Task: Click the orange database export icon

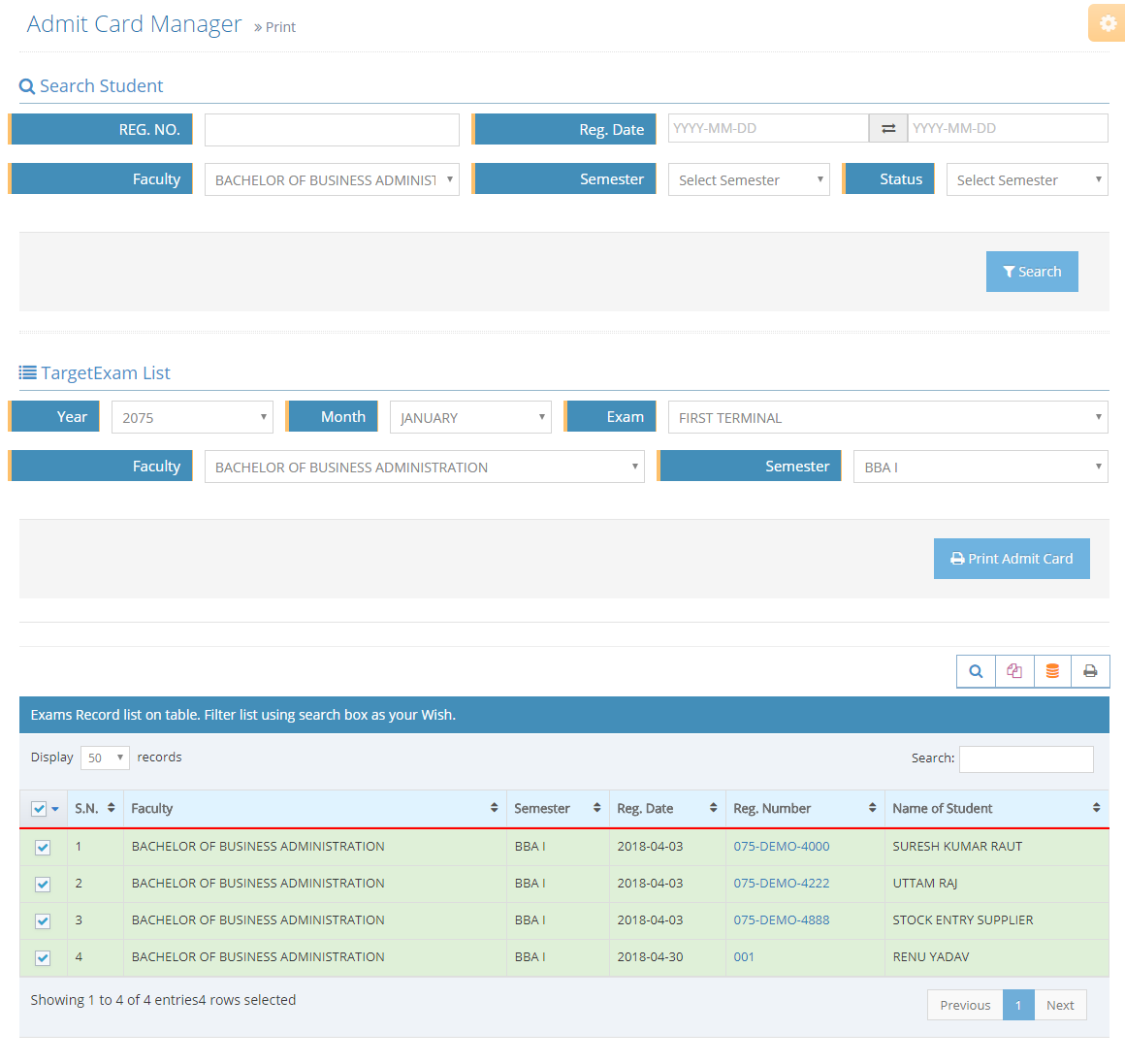Action: [1052, 671]
